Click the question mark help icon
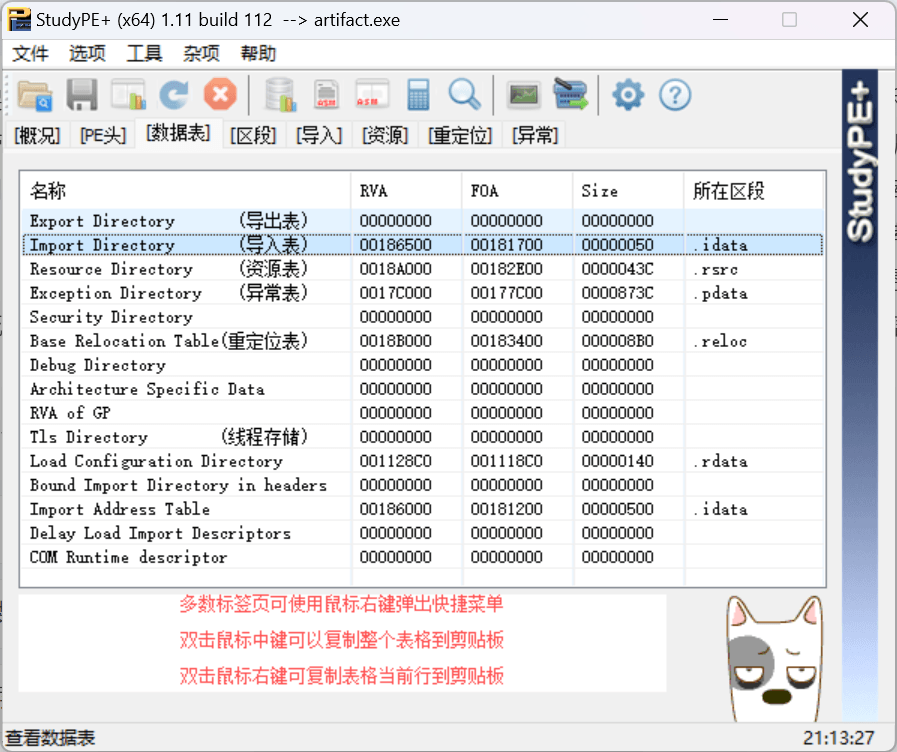This screenshot has height=752, width=897. pyautogui.click(x=676, y=95)
